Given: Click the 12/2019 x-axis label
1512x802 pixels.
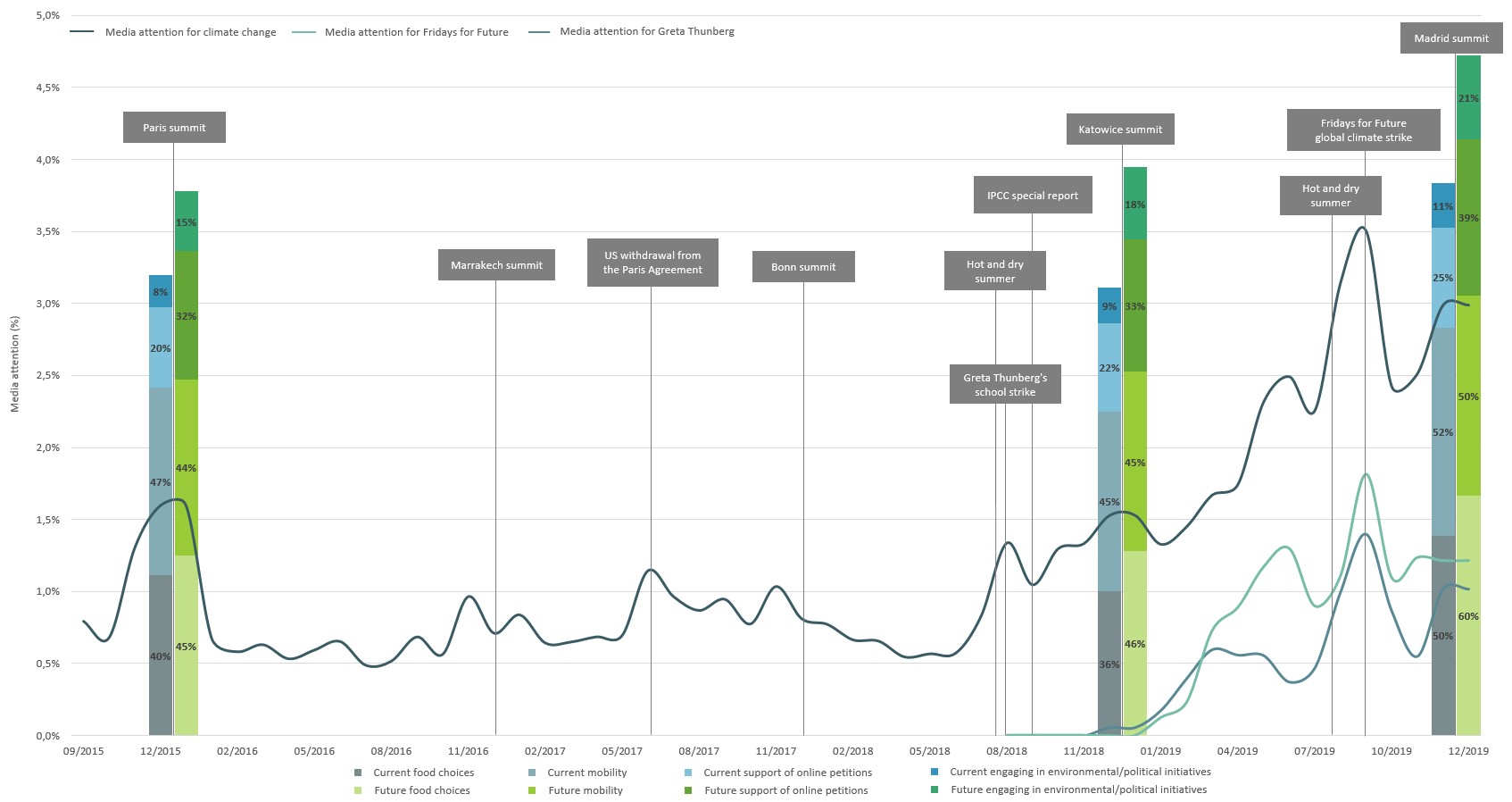Looking at the screenshot, I should point(1468,751).
